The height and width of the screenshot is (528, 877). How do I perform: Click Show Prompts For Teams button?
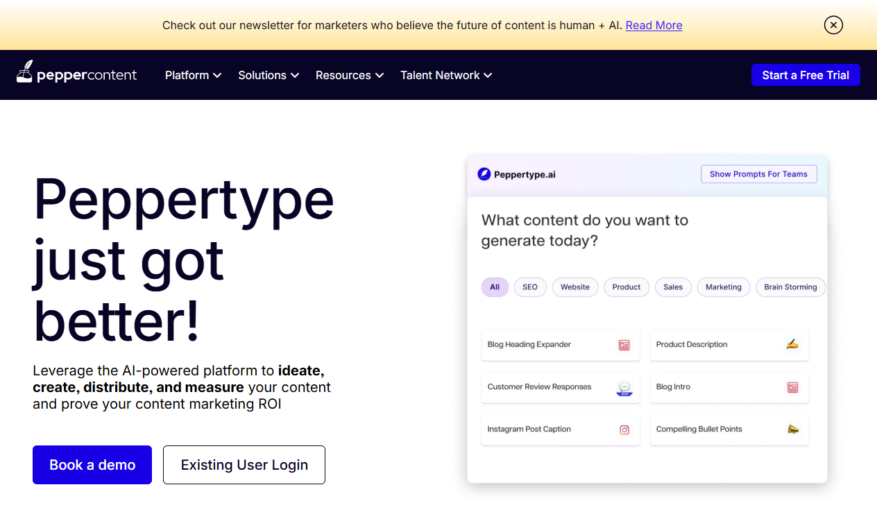click(758, 174)
